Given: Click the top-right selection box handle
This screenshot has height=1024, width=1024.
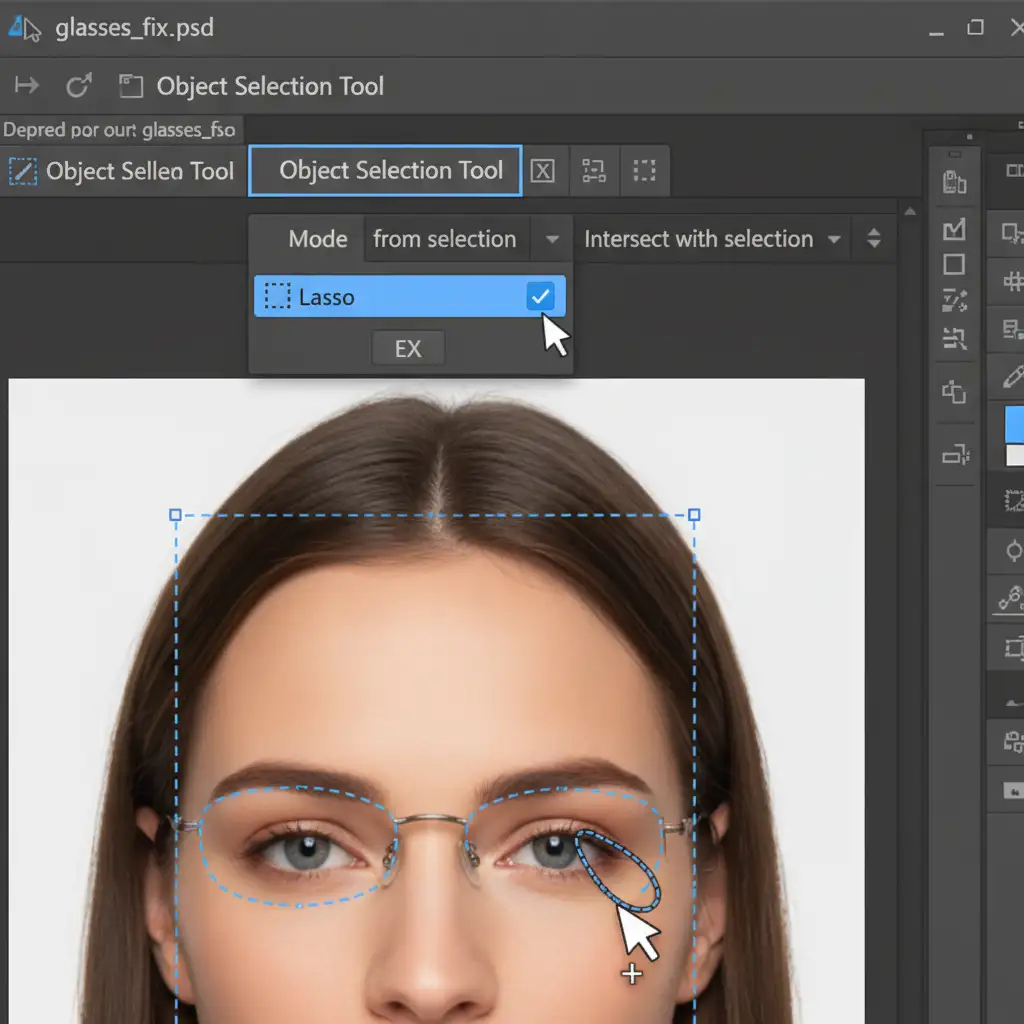Looking at the screenshot, I should click(694, 515).
